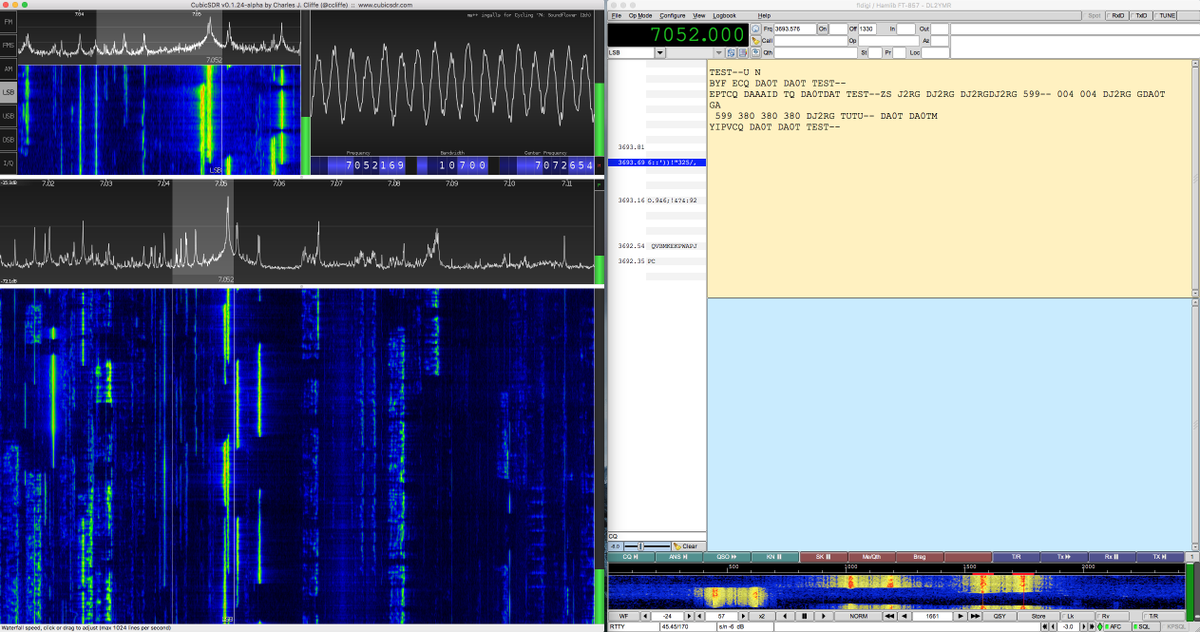This screenshot has height=632, width=1200.
Task: Click the 7052.000 frequency display in fldigi
Action: [677, 34]
